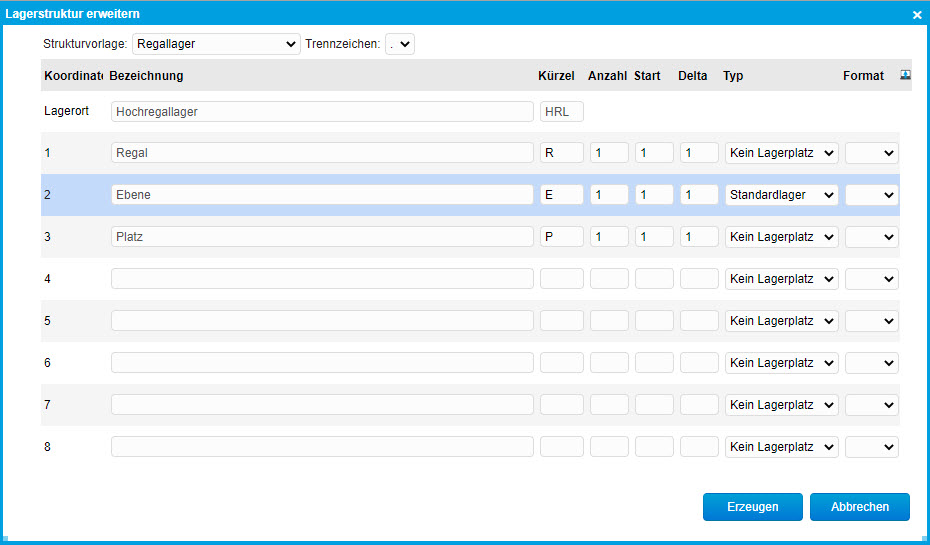Click the Regal Bezeichnung field
The height and width of the screenshot is (545, 930).
click(x=322, y=153)
